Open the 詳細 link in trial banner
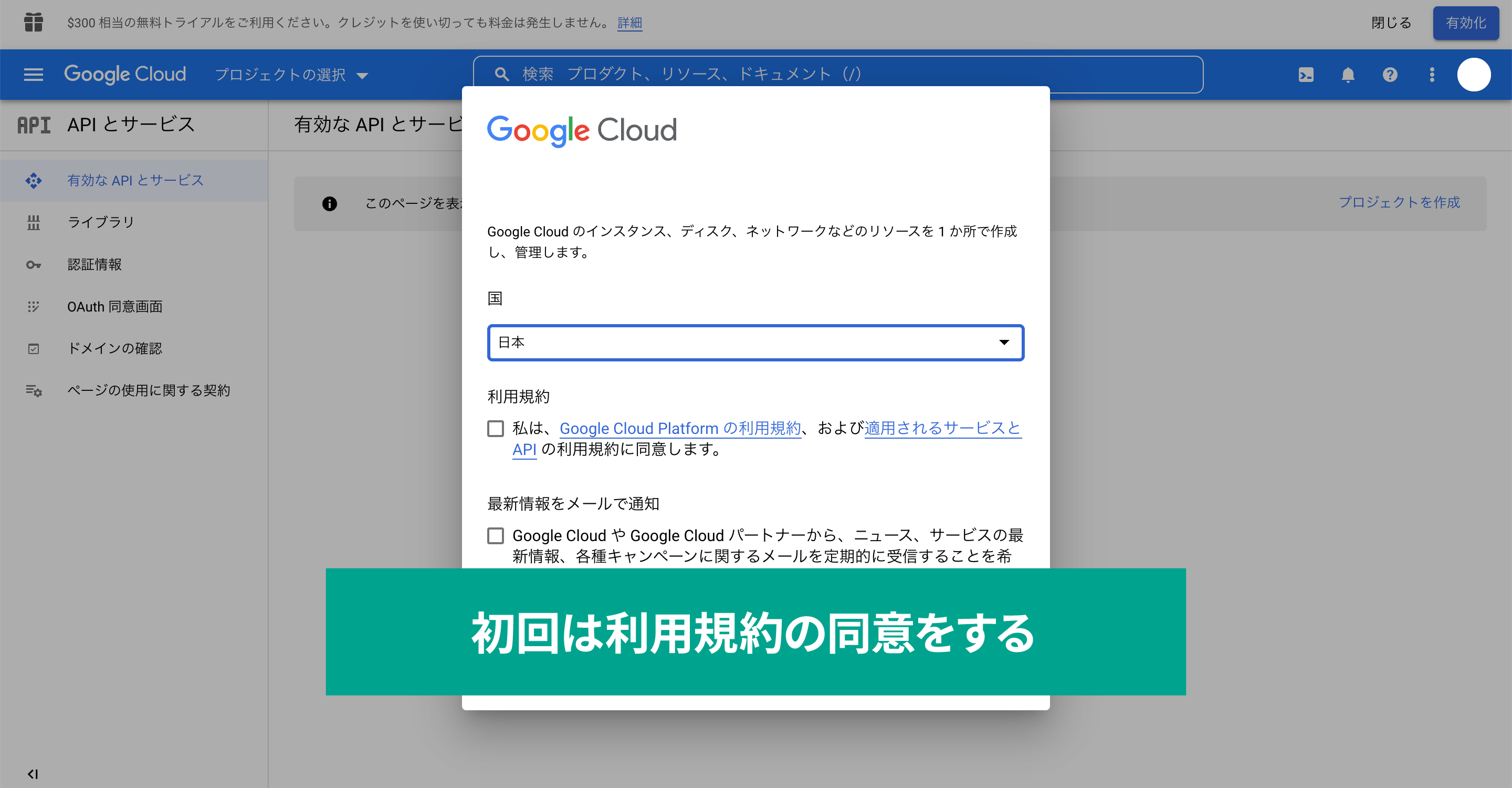The height and width of the screenshot is (788, 1512). [630, 23]
